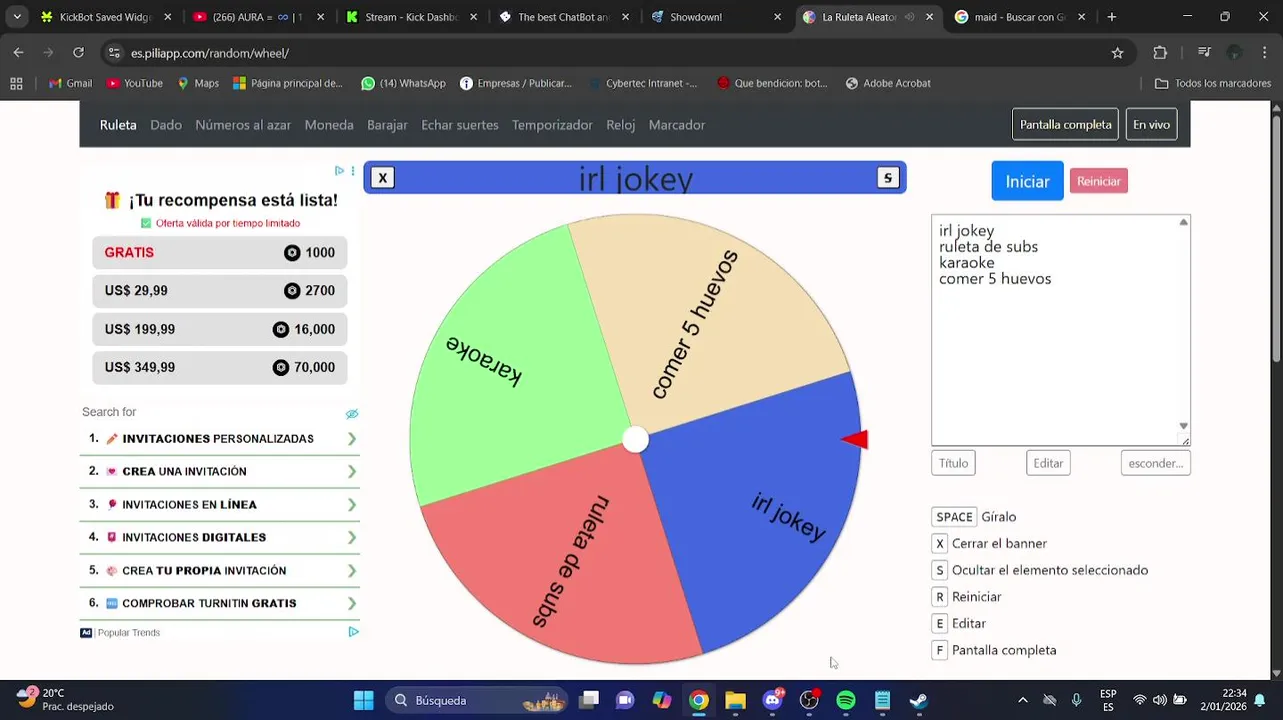The image size is (1283, 720).
Task: Select 'Temporizador' from the nav bar
Action: click(552, 125)
